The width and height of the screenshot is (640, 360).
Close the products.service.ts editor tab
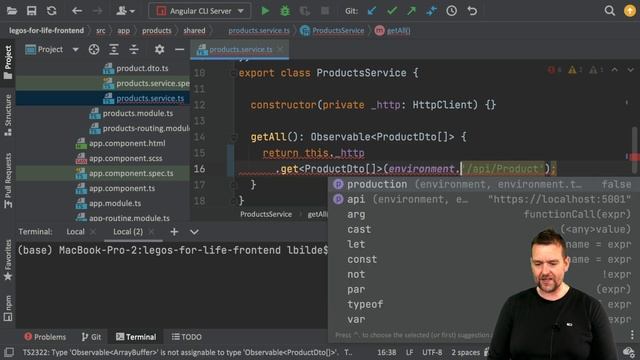click(x=280, y=49)
